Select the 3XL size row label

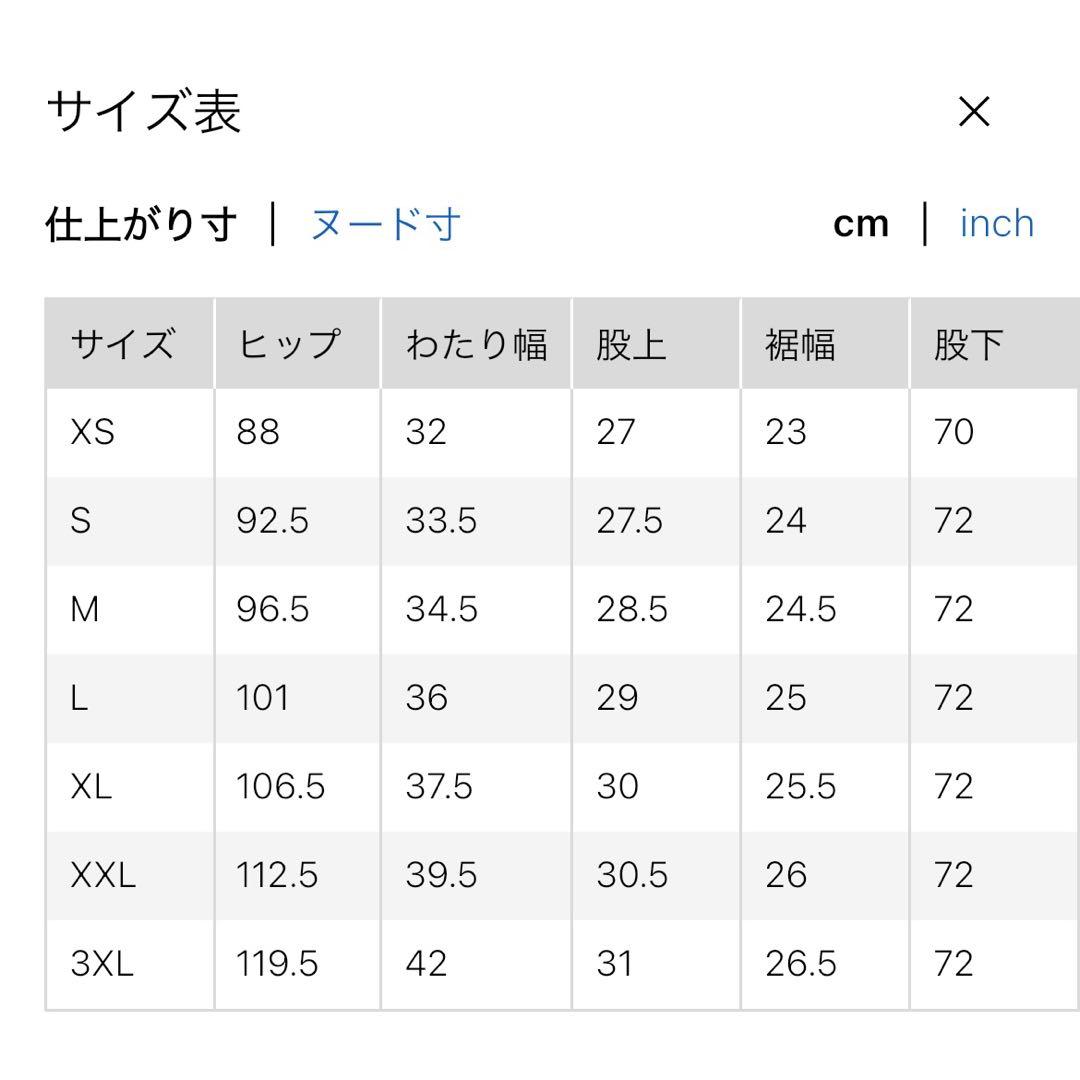pyautogui.click(x=102, y=964)
